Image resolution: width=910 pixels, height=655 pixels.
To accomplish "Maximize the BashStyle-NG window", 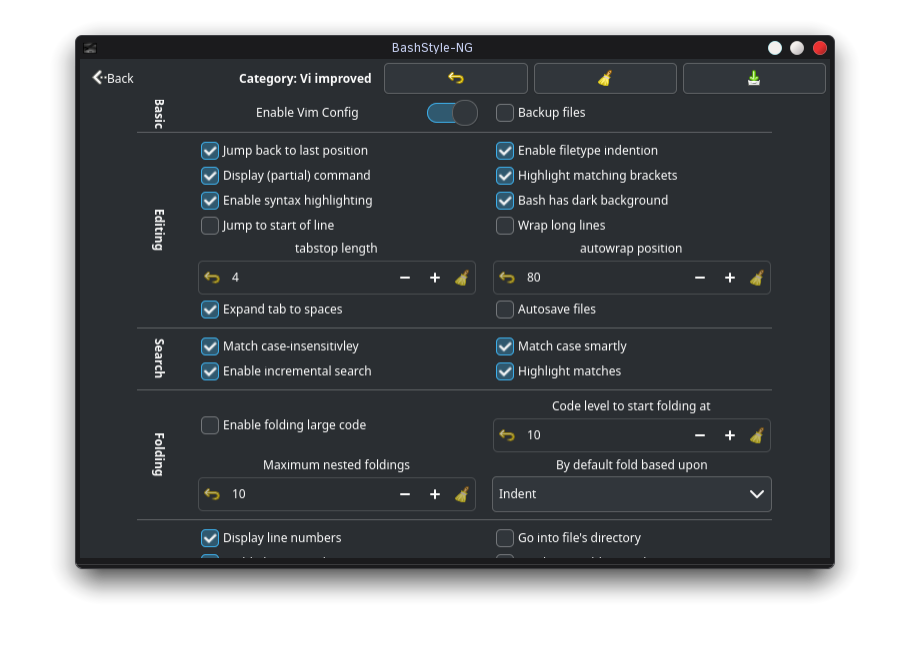I will click(x=797, y=48).
